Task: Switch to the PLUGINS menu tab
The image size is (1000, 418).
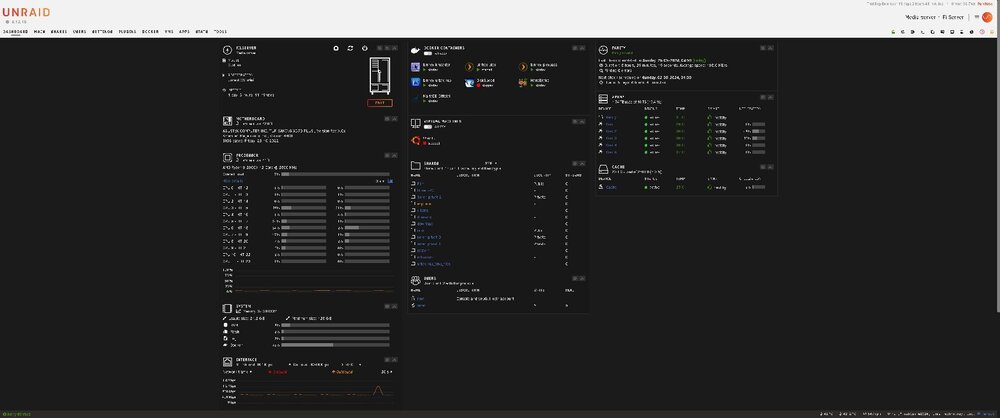Action: coord(128,31)
